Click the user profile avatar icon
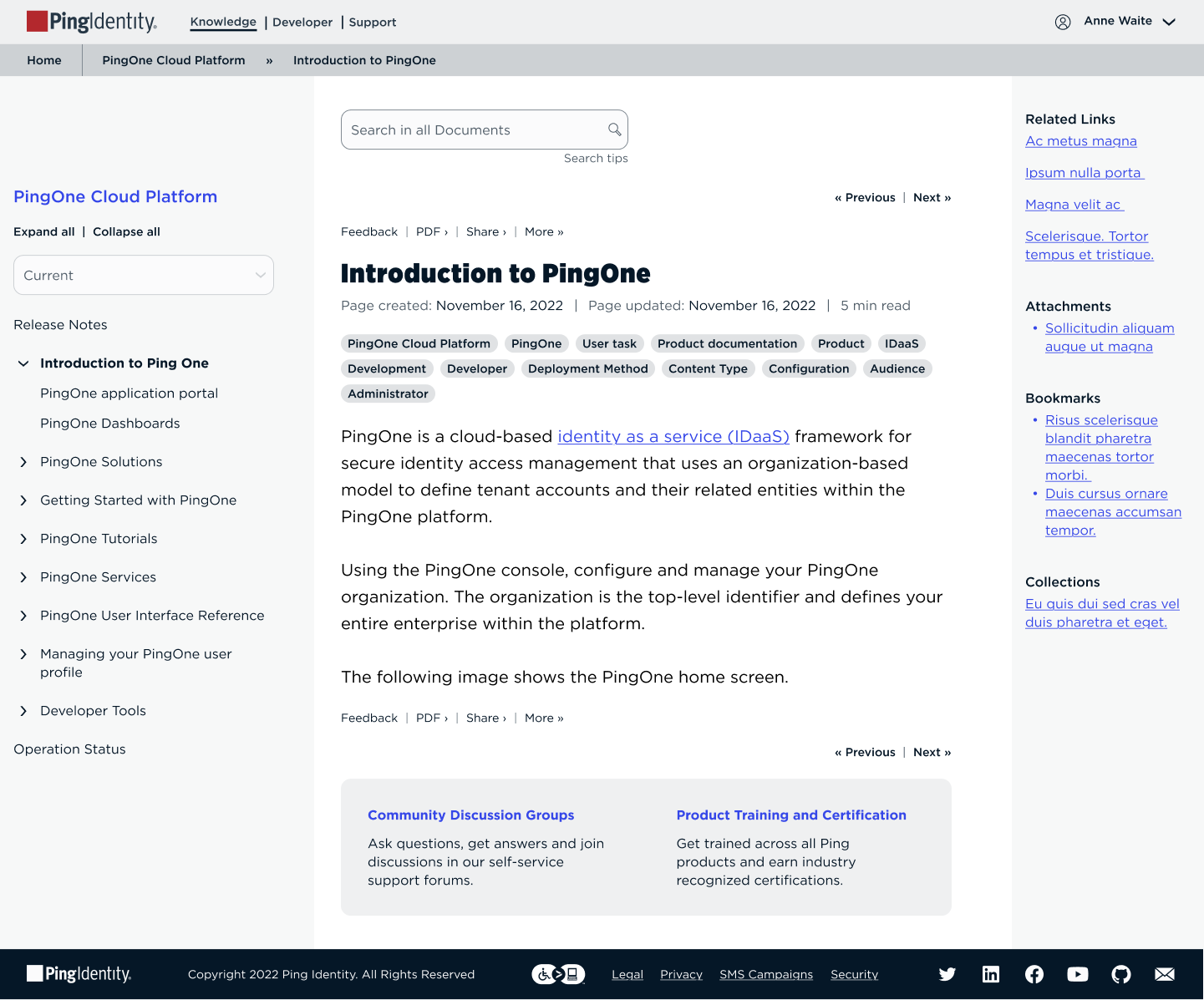The width and height of the screenshot is (1204, 1000). point(1062,22)
